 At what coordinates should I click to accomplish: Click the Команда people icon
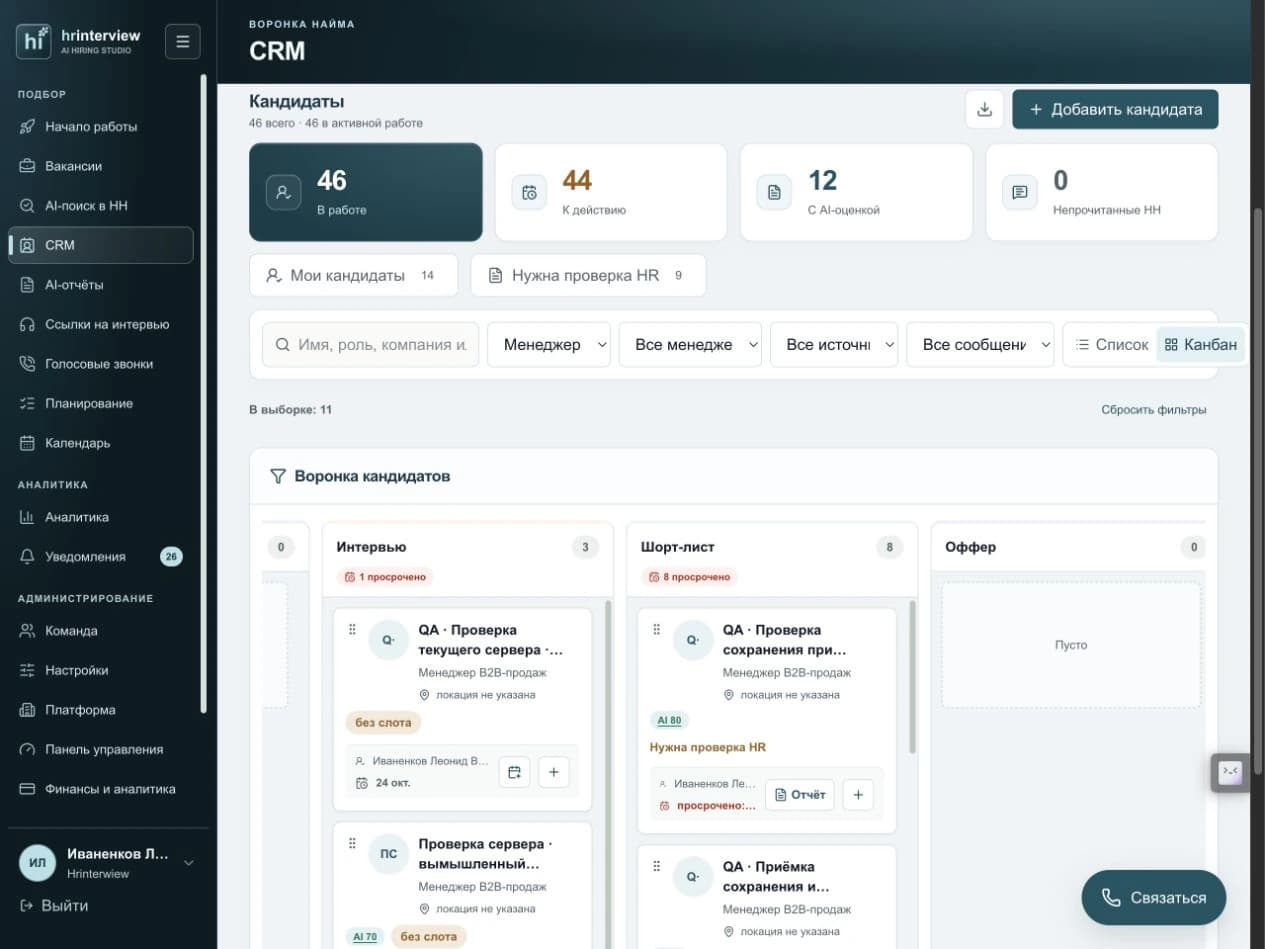click(27, 631)
